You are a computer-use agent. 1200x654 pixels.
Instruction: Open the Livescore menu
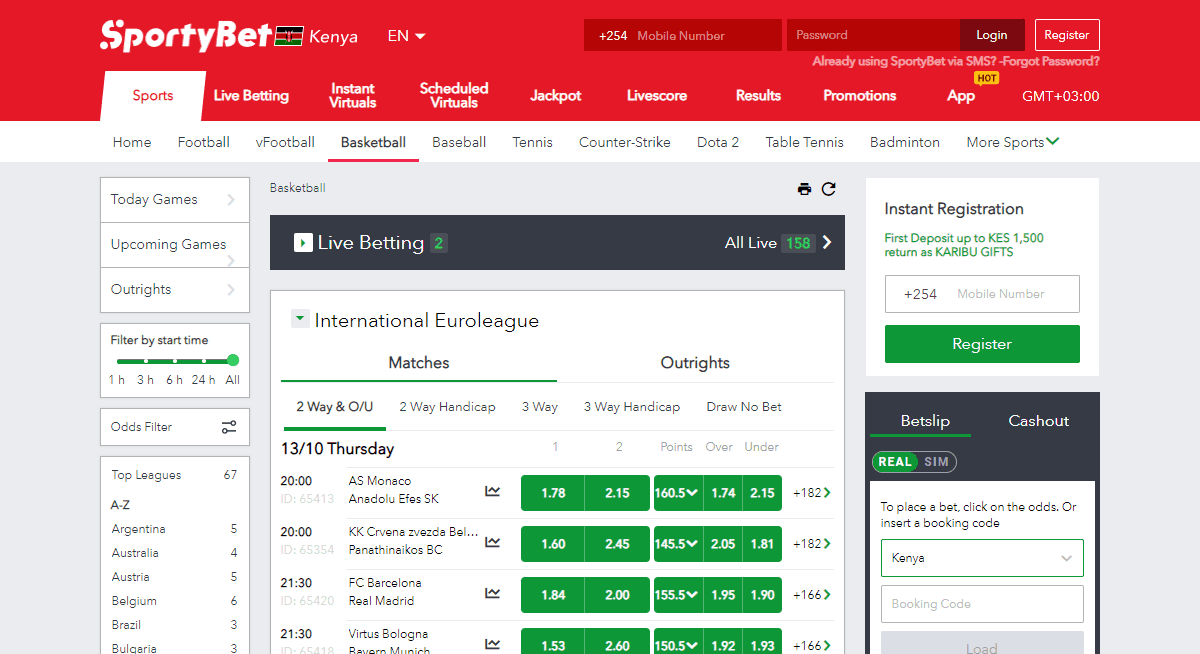pyautogui.click(x=657, y=96)
